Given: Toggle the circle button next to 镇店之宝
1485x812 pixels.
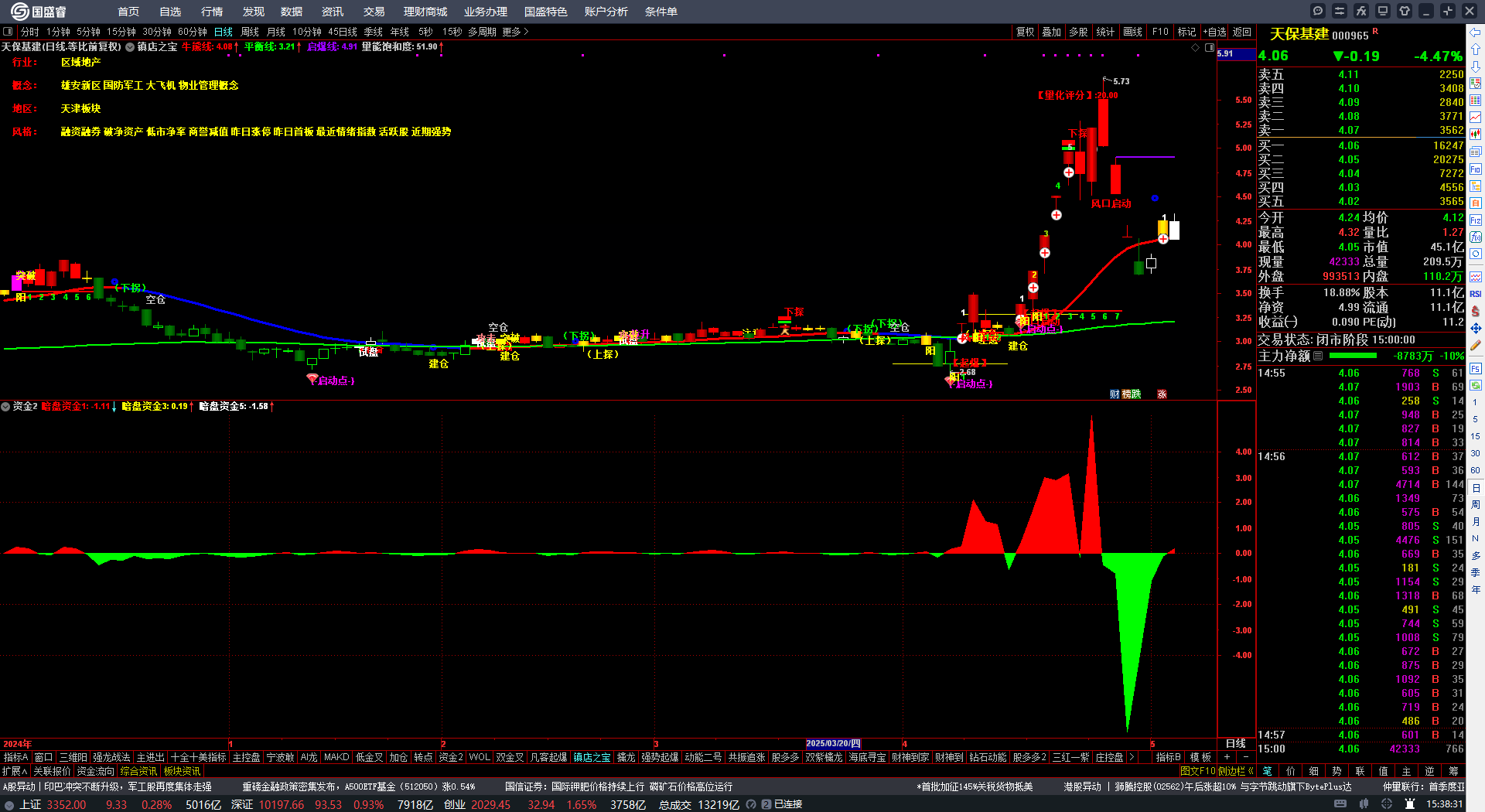Looking at the screenshot, I should pyautogui.click(x=130, y=47).
